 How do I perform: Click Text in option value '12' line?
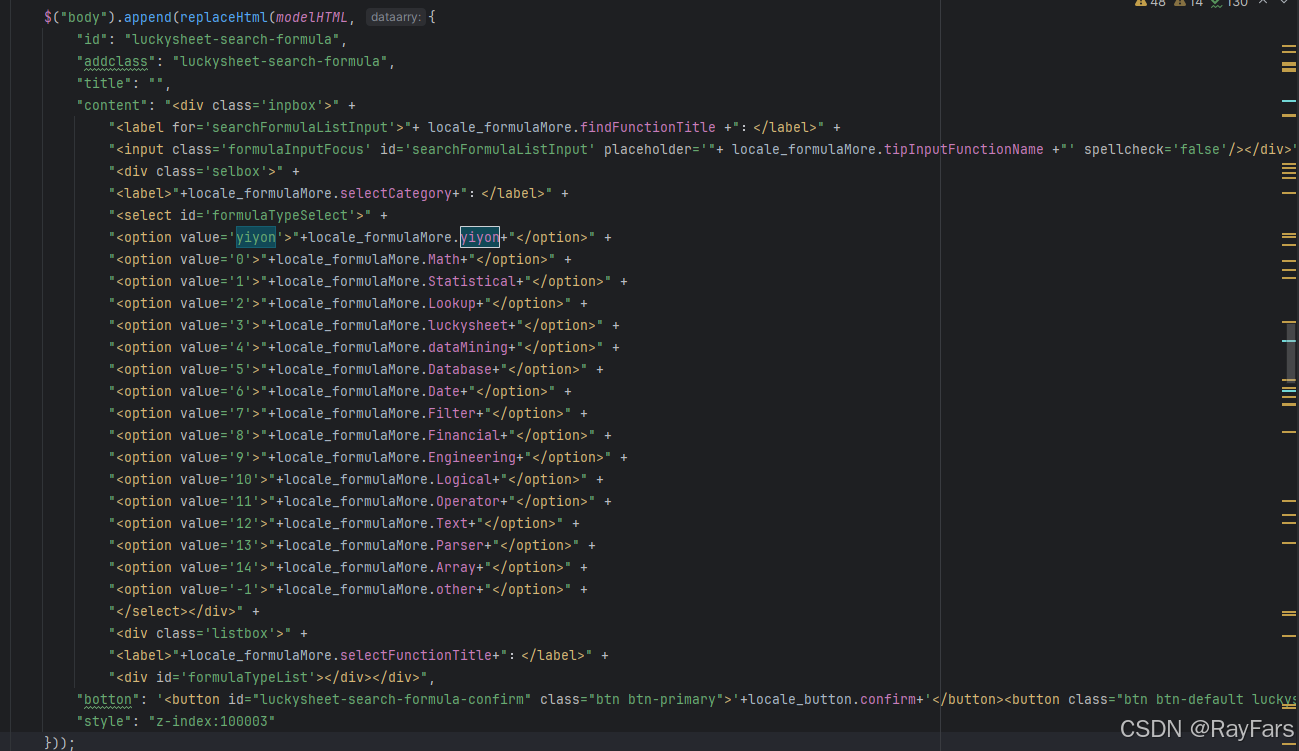coord(452,523)
